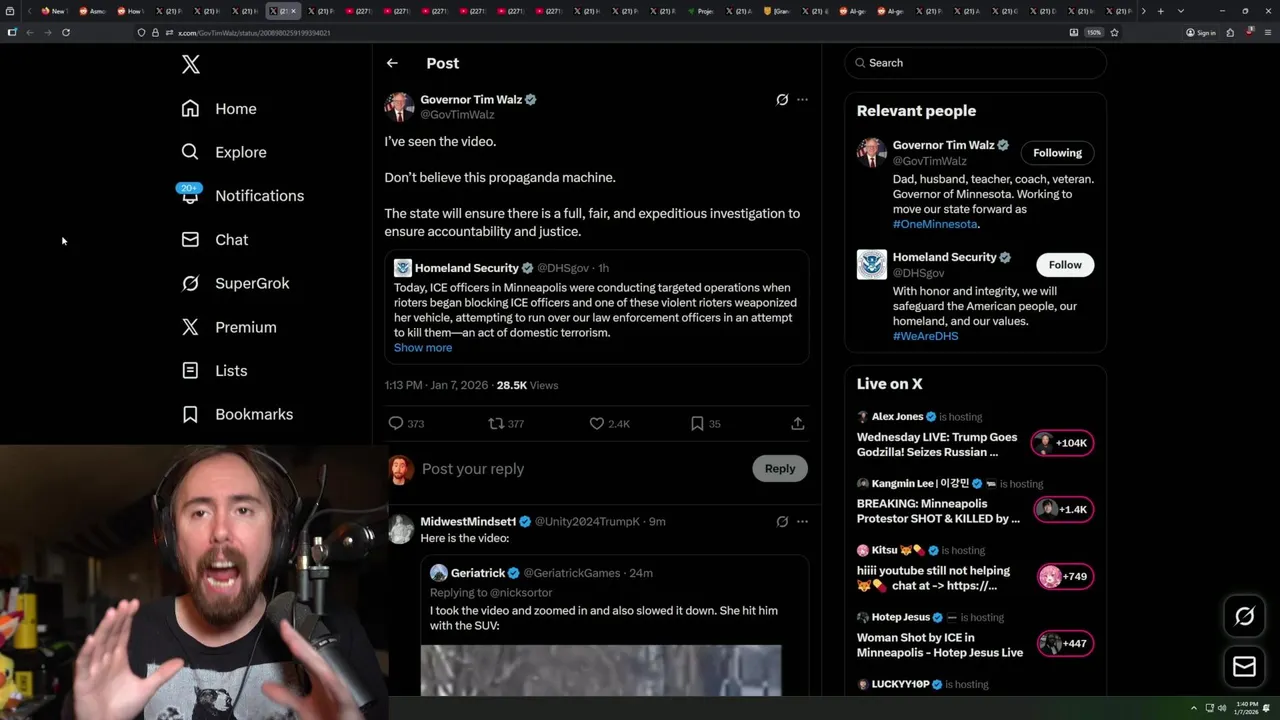Open Chat envelope icon in sidebar
1280x720 pixels.
(190, 240)
